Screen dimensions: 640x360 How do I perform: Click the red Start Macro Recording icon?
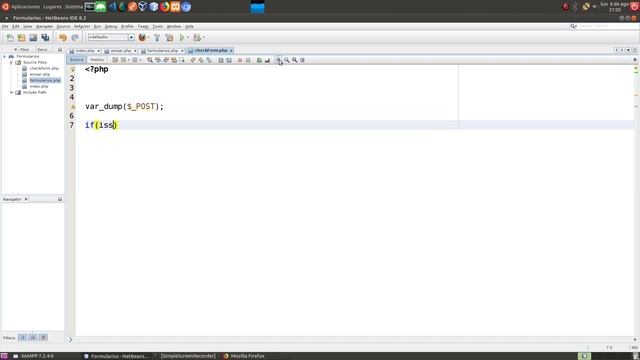tap(240, 60)
